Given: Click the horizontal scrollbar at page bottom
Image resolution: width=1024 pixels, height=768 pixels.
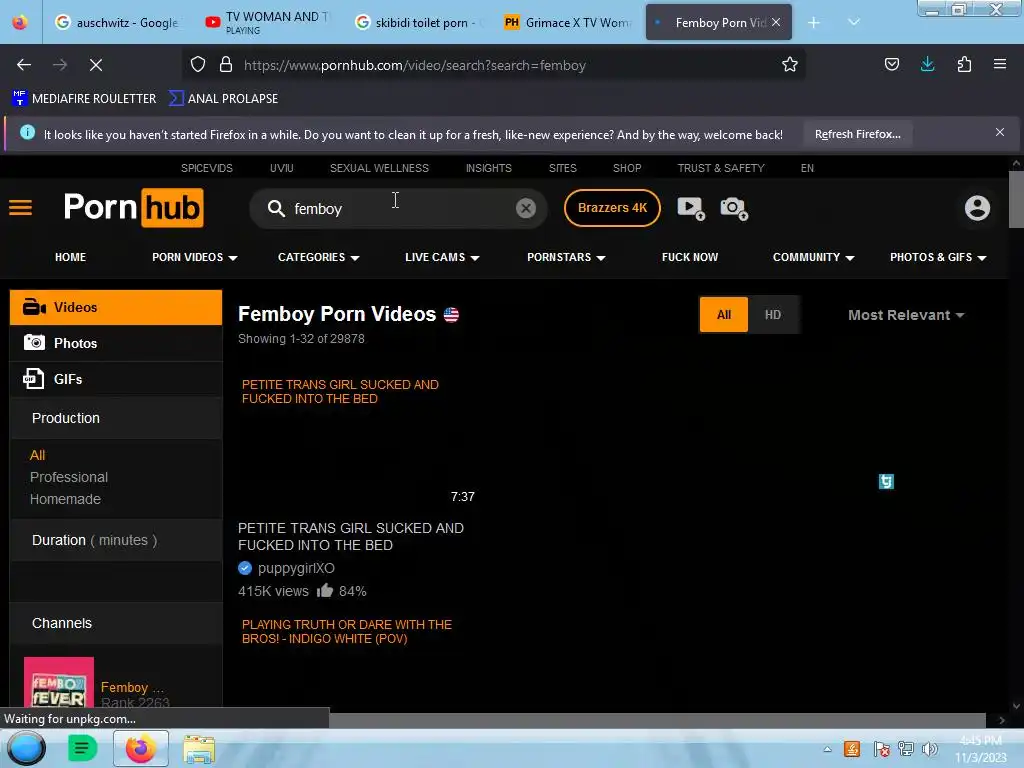Looking at the screenshot, I should point(657,720).
